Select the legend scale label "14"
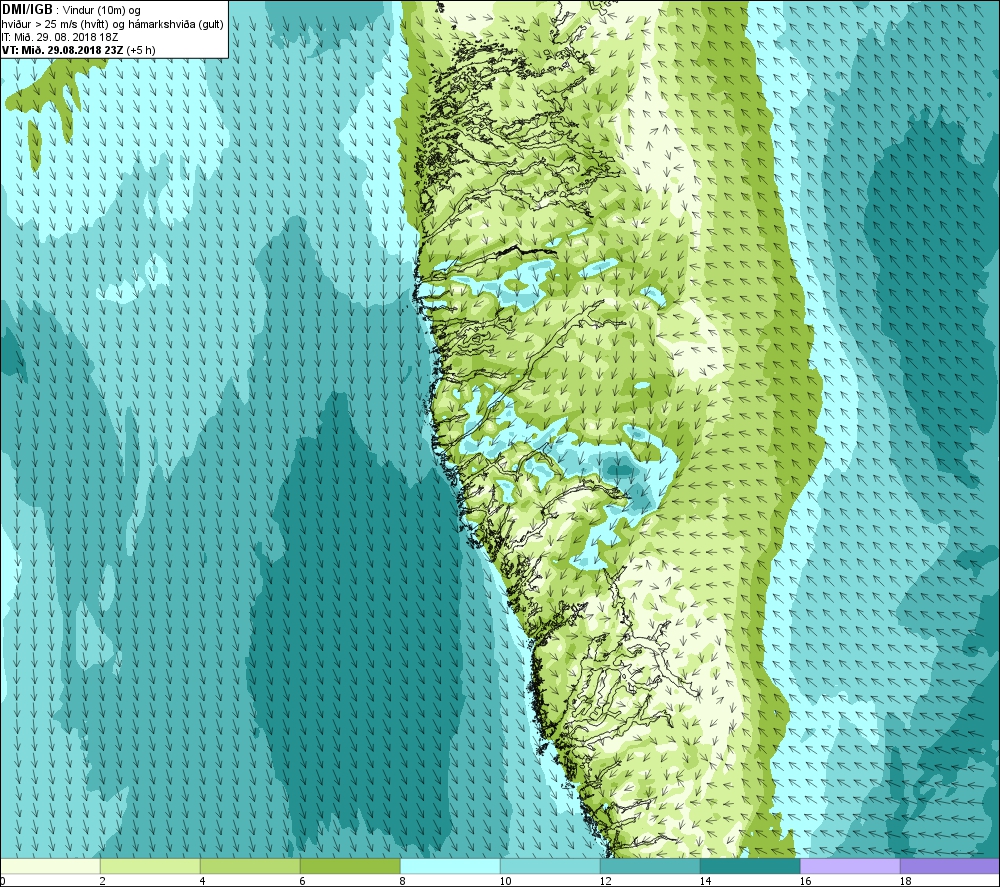The width and height of the screenshot is (1000, 887). [705, 881]
